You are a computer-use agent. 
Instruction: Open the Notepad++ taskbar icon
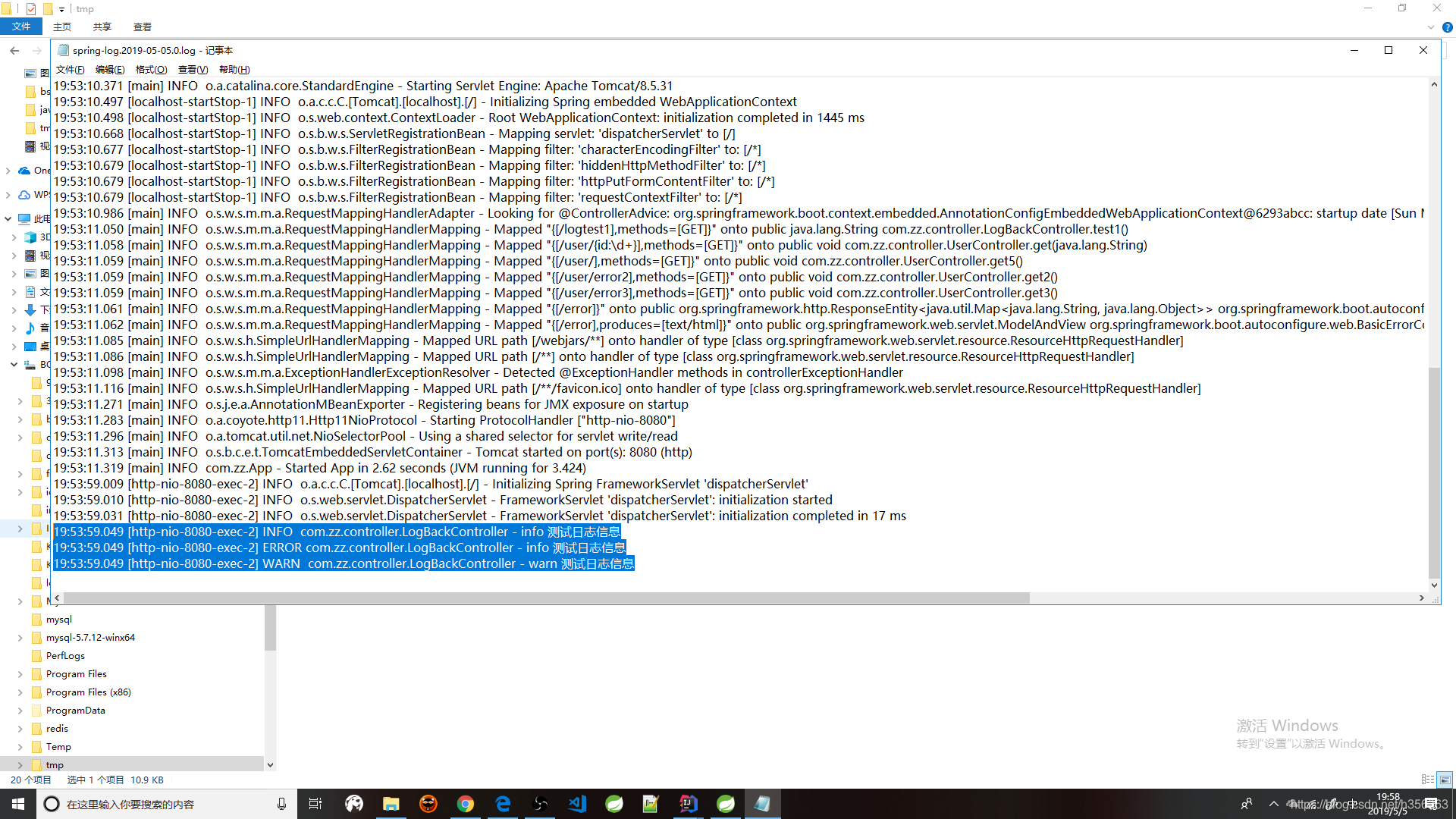(x=651, y=804)
